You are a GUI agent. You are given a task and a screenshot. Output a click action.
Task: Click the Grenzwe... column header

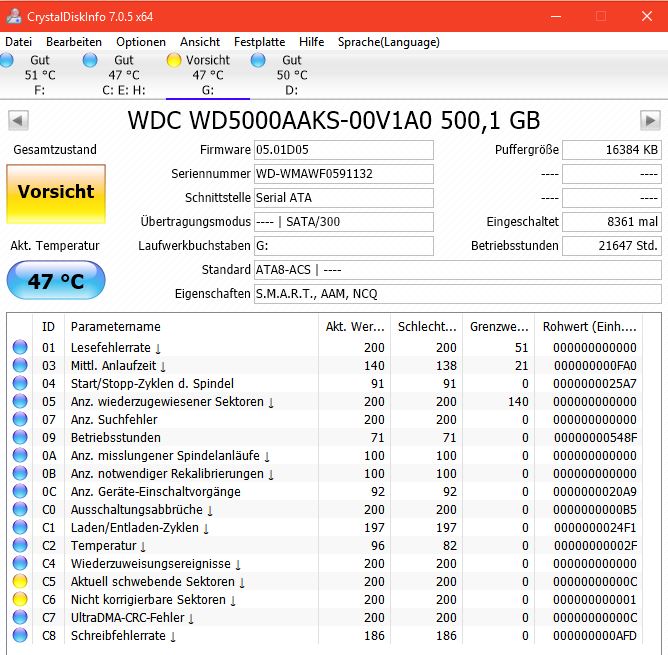click(x=499, y=327)
